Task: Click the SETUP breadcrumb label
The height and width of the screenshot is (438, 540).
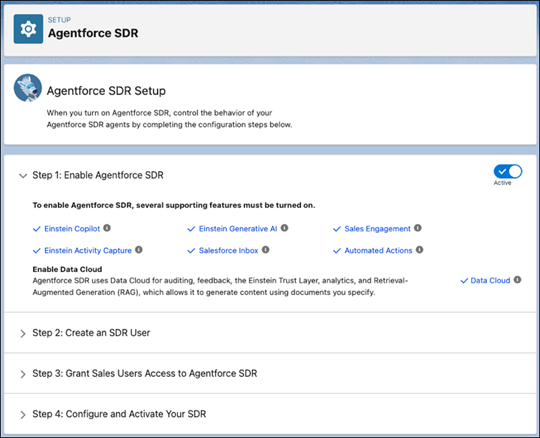Action: point(59,20)
